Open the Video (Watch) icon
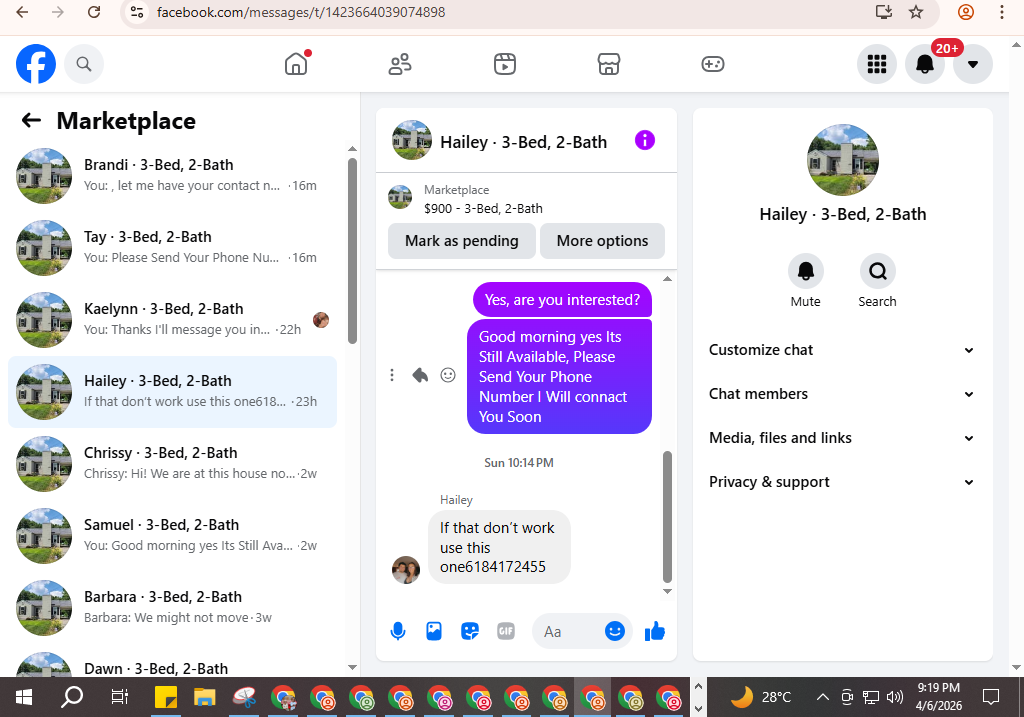 504,64
